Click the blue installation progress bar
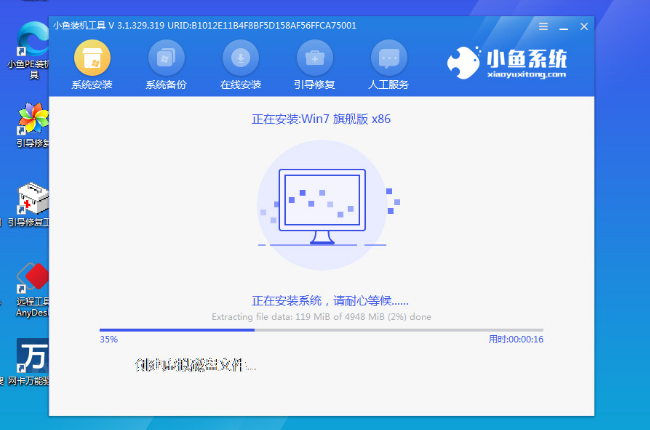 pos(320,329)
